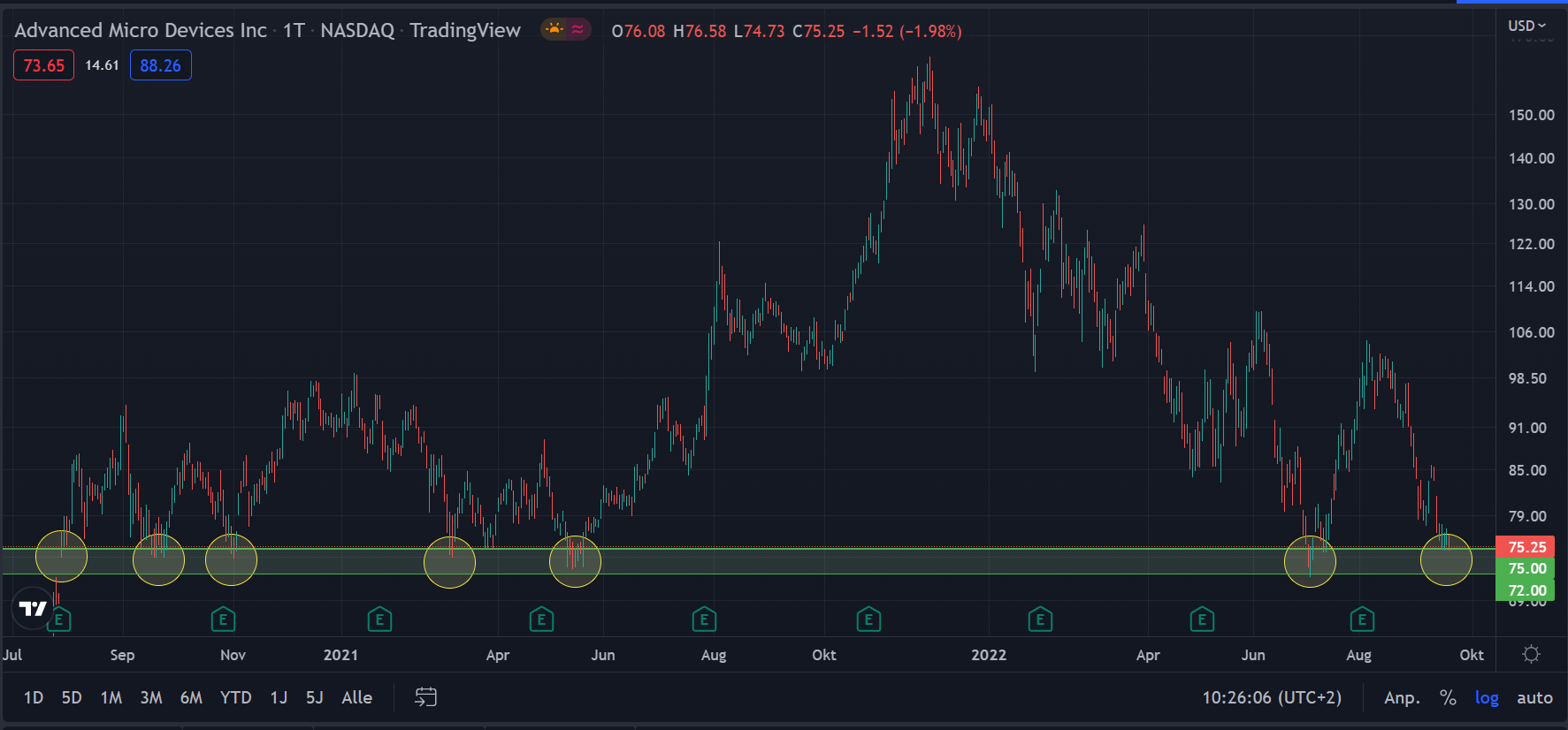
Task: Toggle the auto scale option
Action: click(1534, 697)
